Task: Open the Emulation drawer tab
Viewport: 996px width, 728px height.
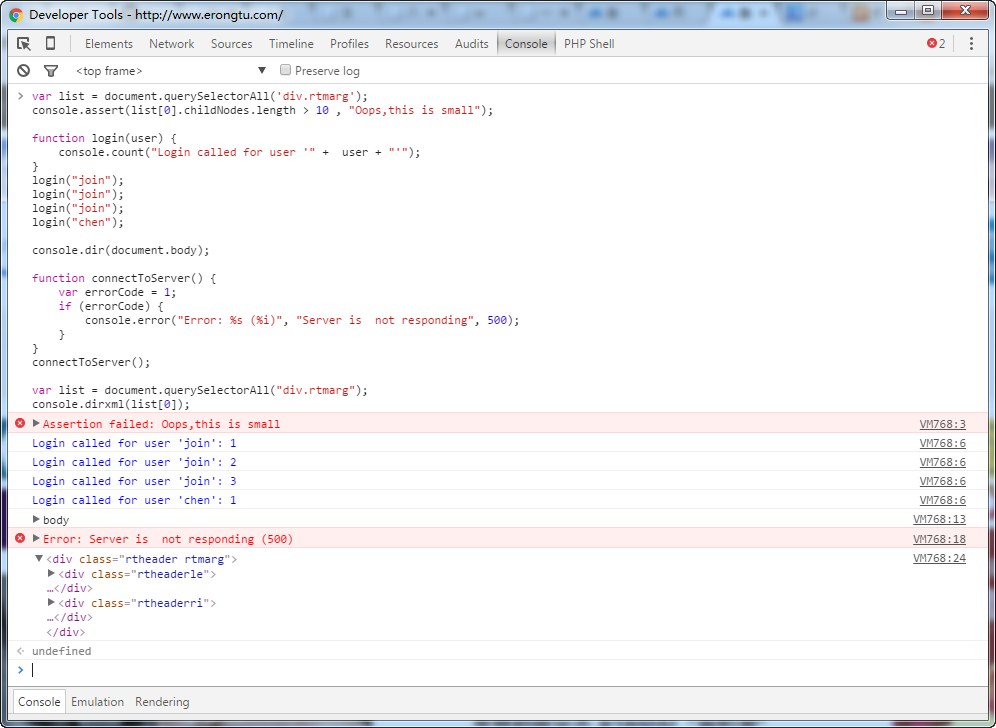Action: [97, 701]
